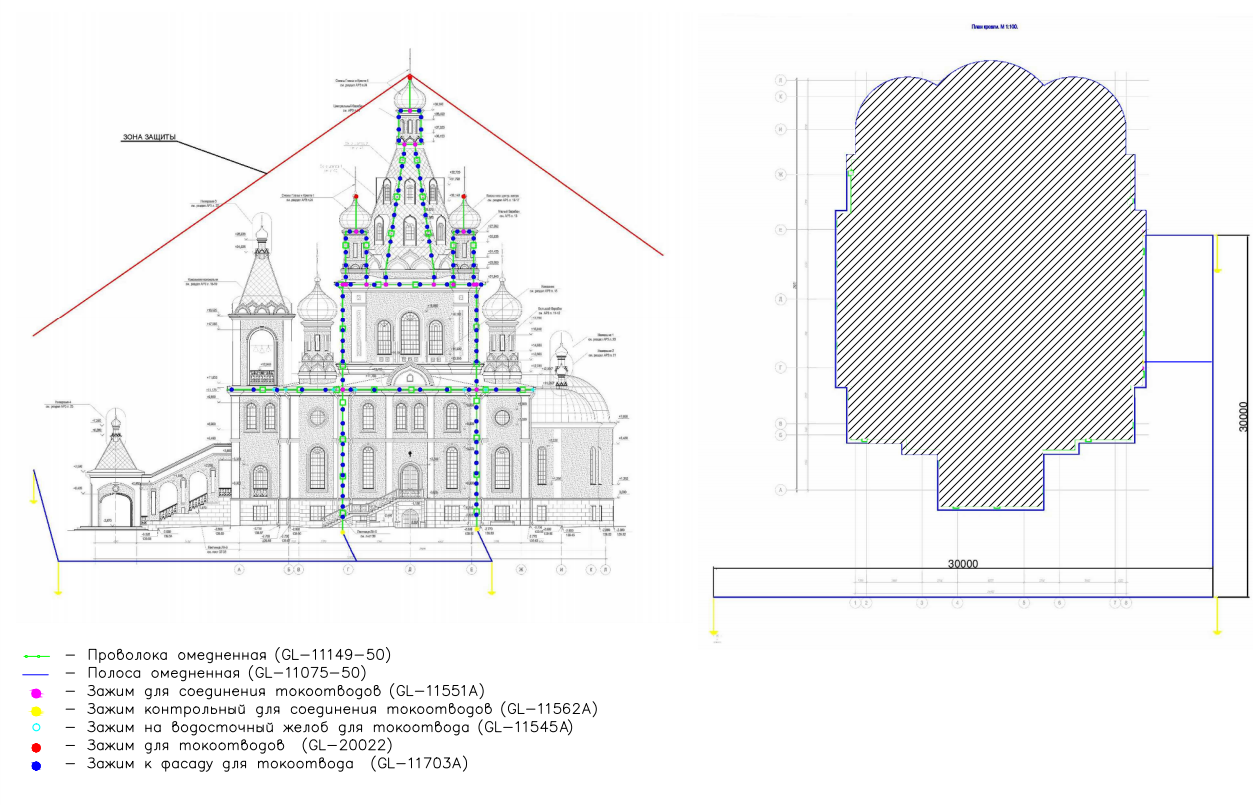Click the blue copper strip legend line
1253x805 pixels.
point(37,674)
